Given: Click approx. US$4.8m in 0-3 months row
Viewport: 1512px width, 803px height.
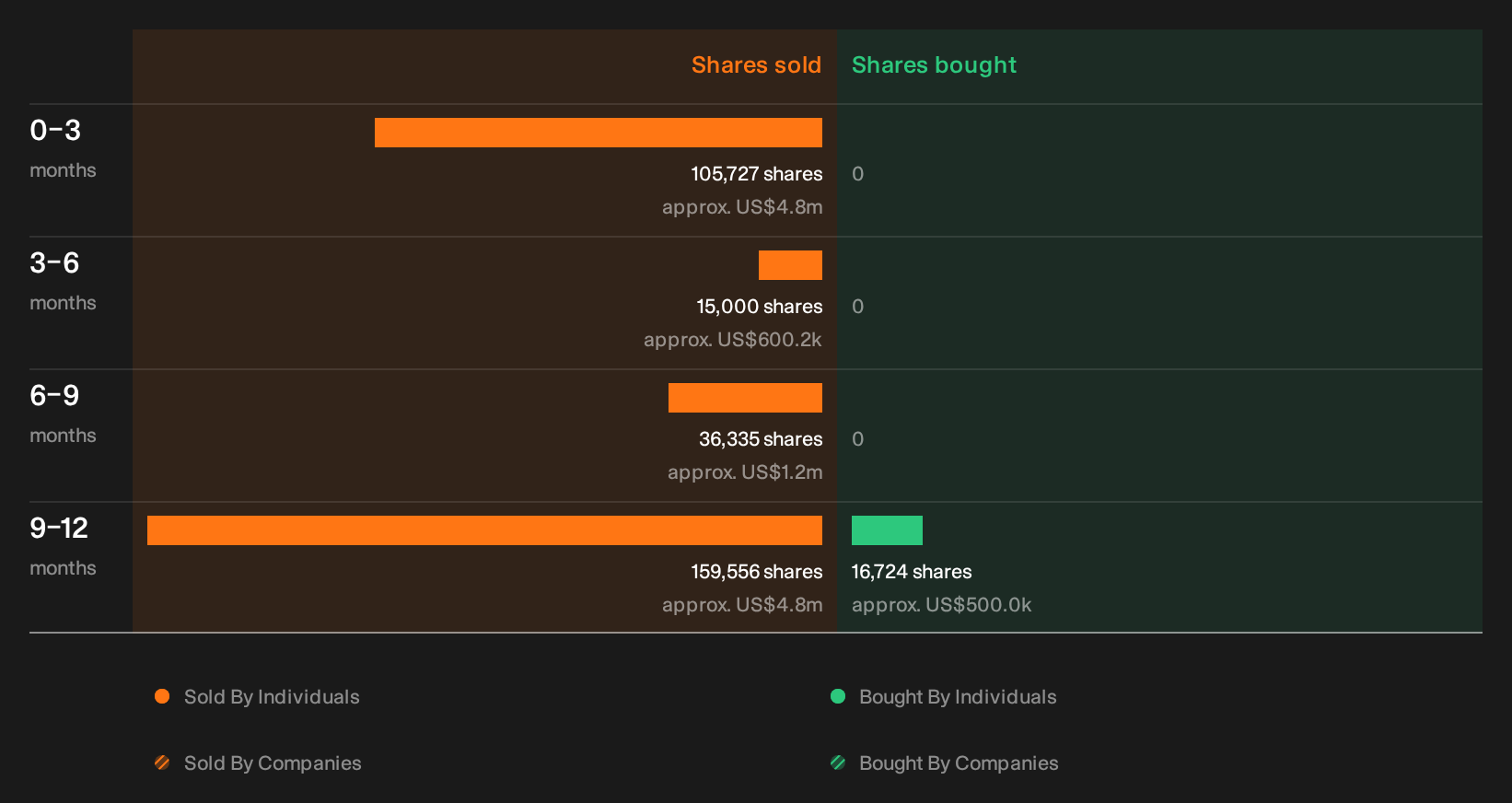Looking at the screenshot, I should [x=742, y=207].
